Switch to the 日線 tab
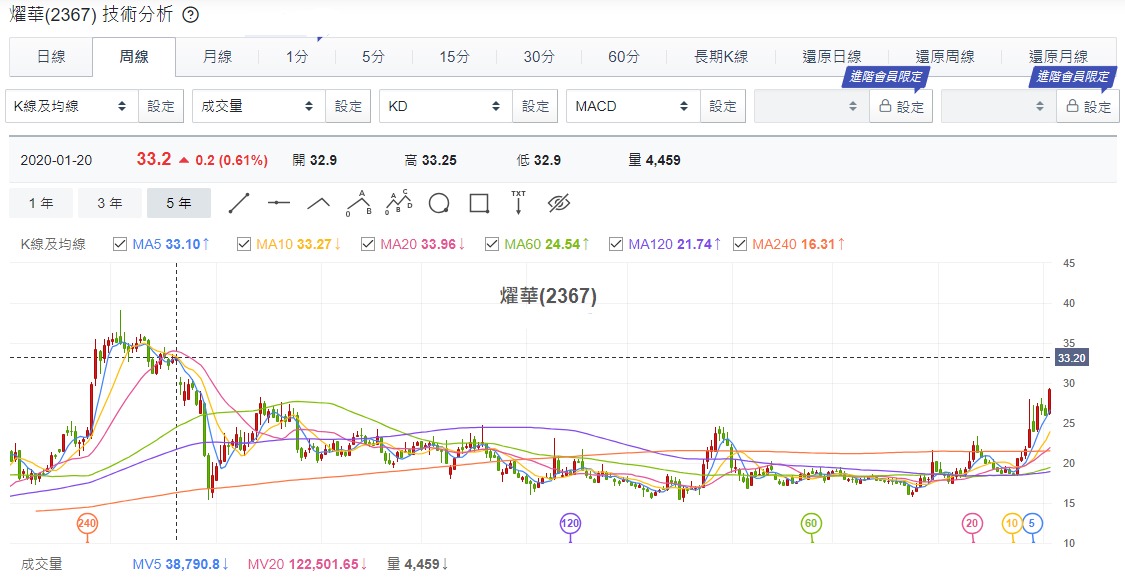The width and height of the screenshot is (1125, 577). [51, 57]
